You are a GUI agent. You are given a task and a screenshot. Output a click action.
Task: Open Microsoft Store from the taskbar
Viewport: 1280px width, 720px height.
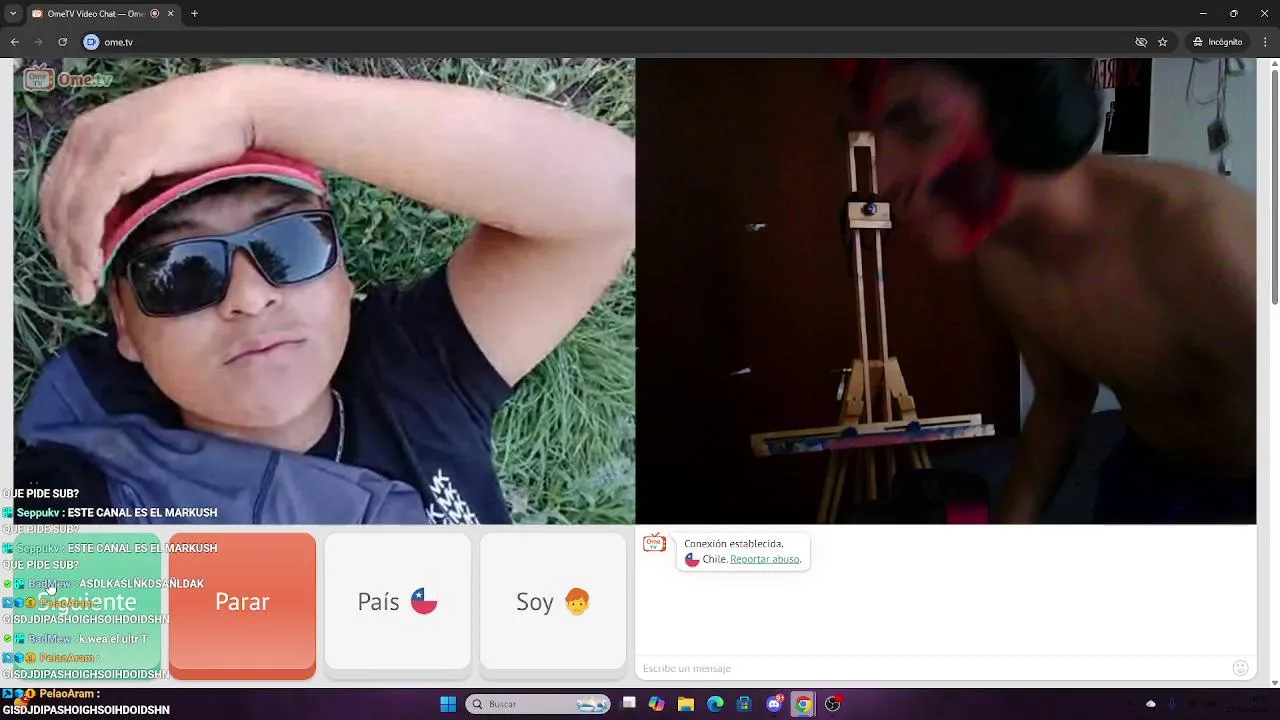(744, 704)
